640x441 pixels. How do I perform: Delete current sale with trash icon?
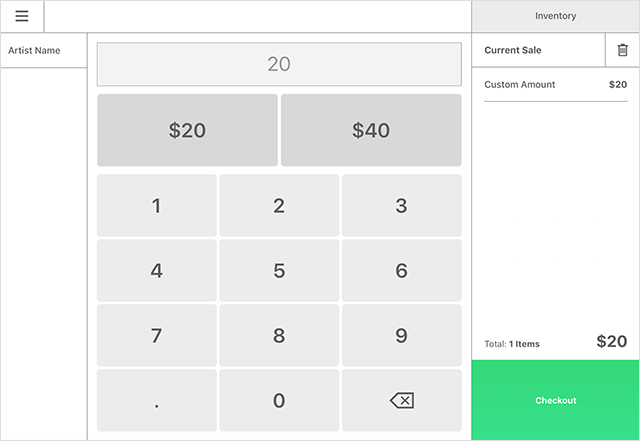click(622, 50)
